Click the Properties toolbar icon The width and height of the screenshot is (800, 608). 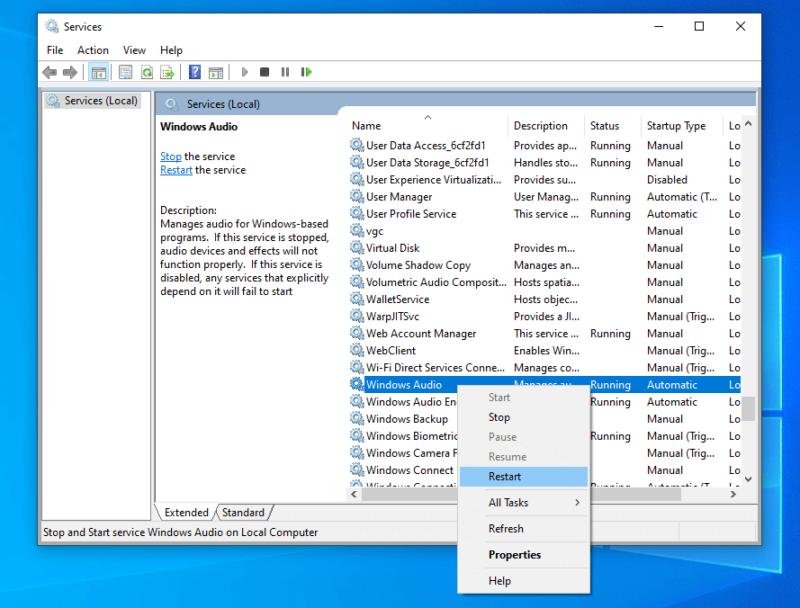coord(126,72)
